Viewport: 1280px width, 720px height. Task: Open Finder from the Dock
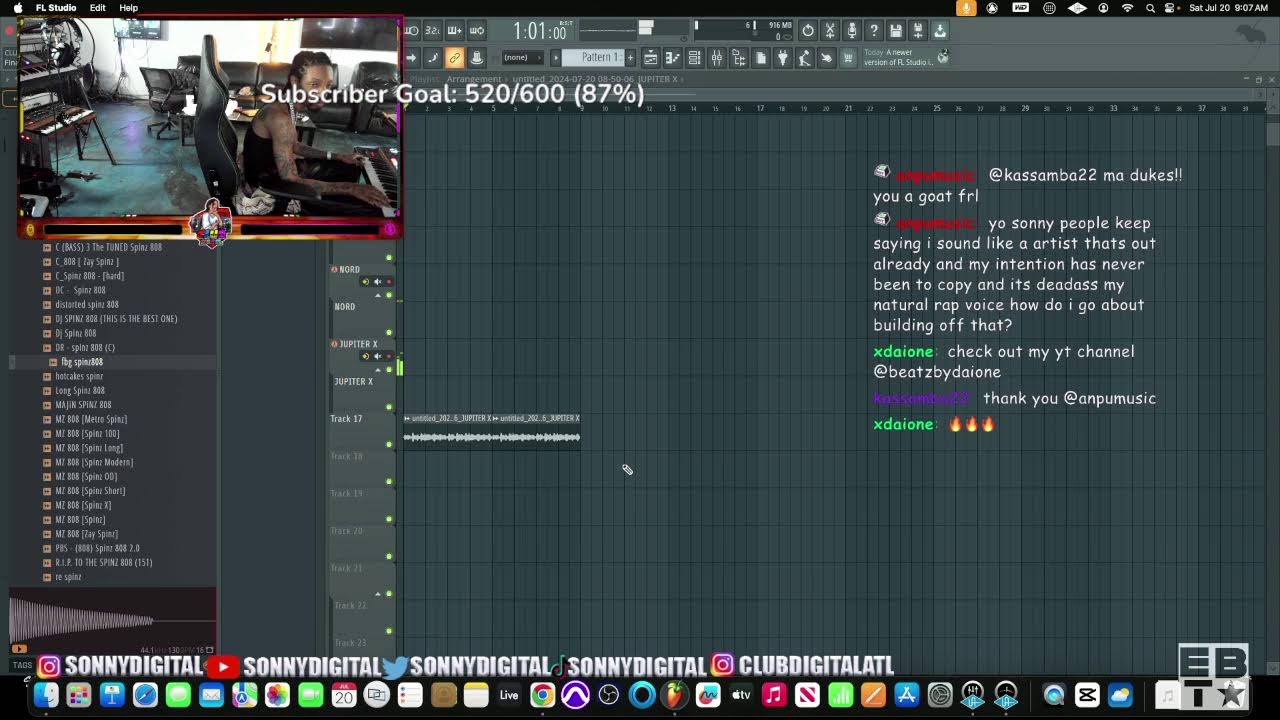pyautogui.click(x=46, y=695)
